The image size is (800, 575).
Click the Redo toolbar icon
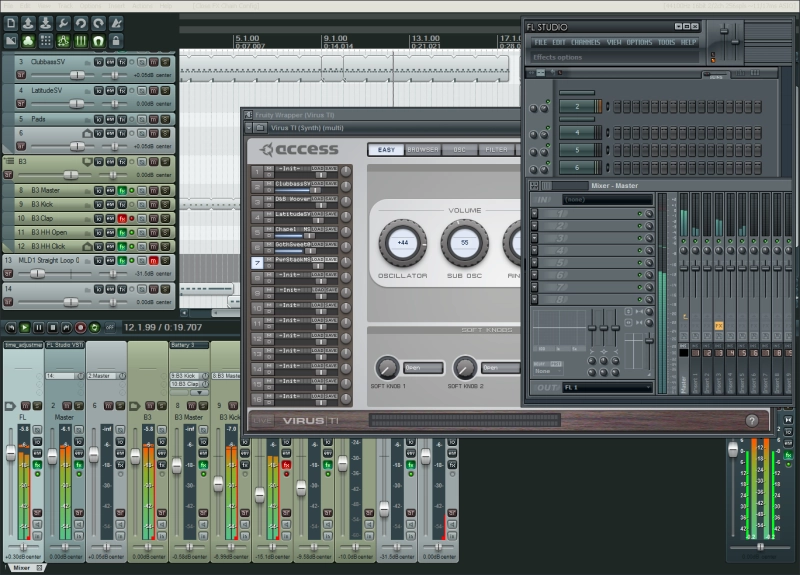pyautogui.click(x=98, y=23)
